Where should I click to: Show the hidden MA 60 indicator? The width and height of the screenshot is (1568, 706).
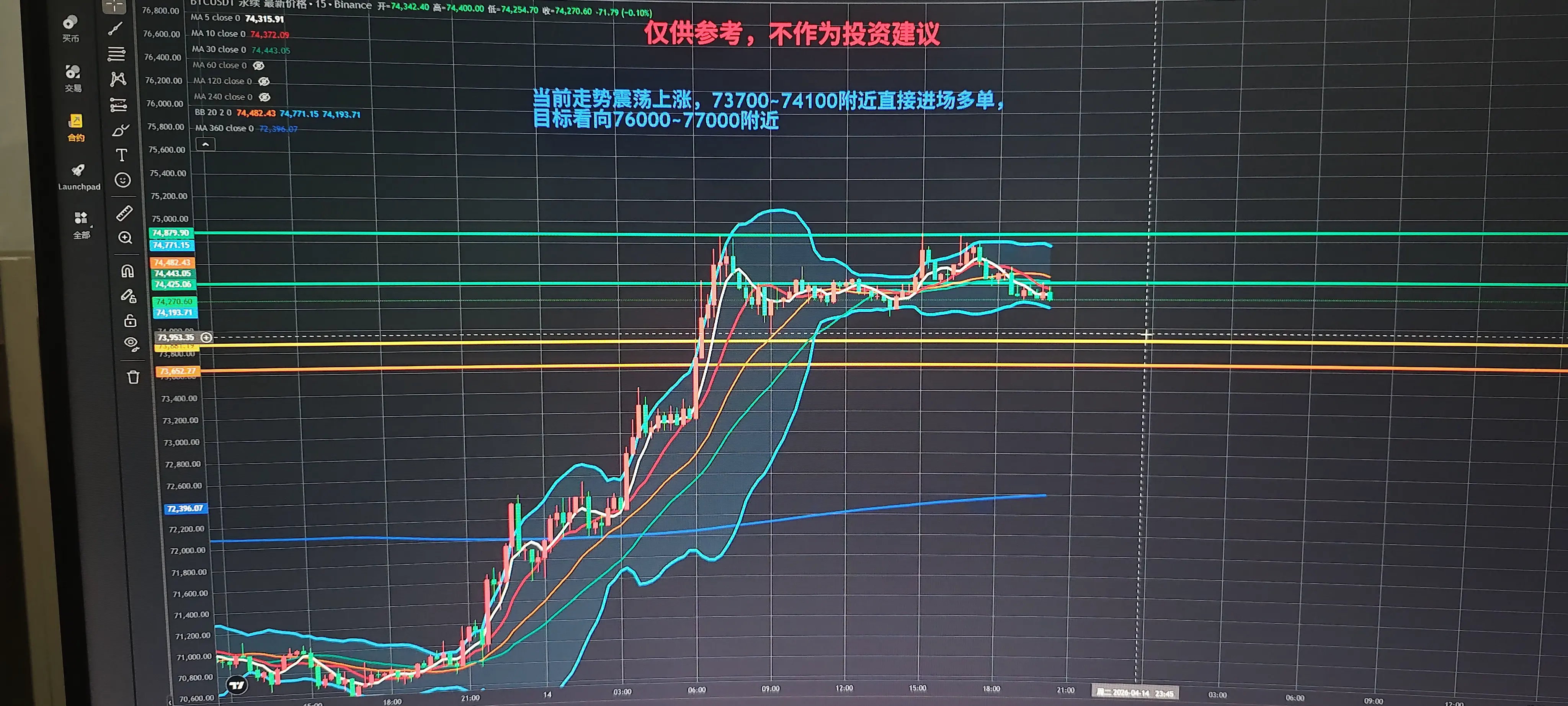(259, 66)
